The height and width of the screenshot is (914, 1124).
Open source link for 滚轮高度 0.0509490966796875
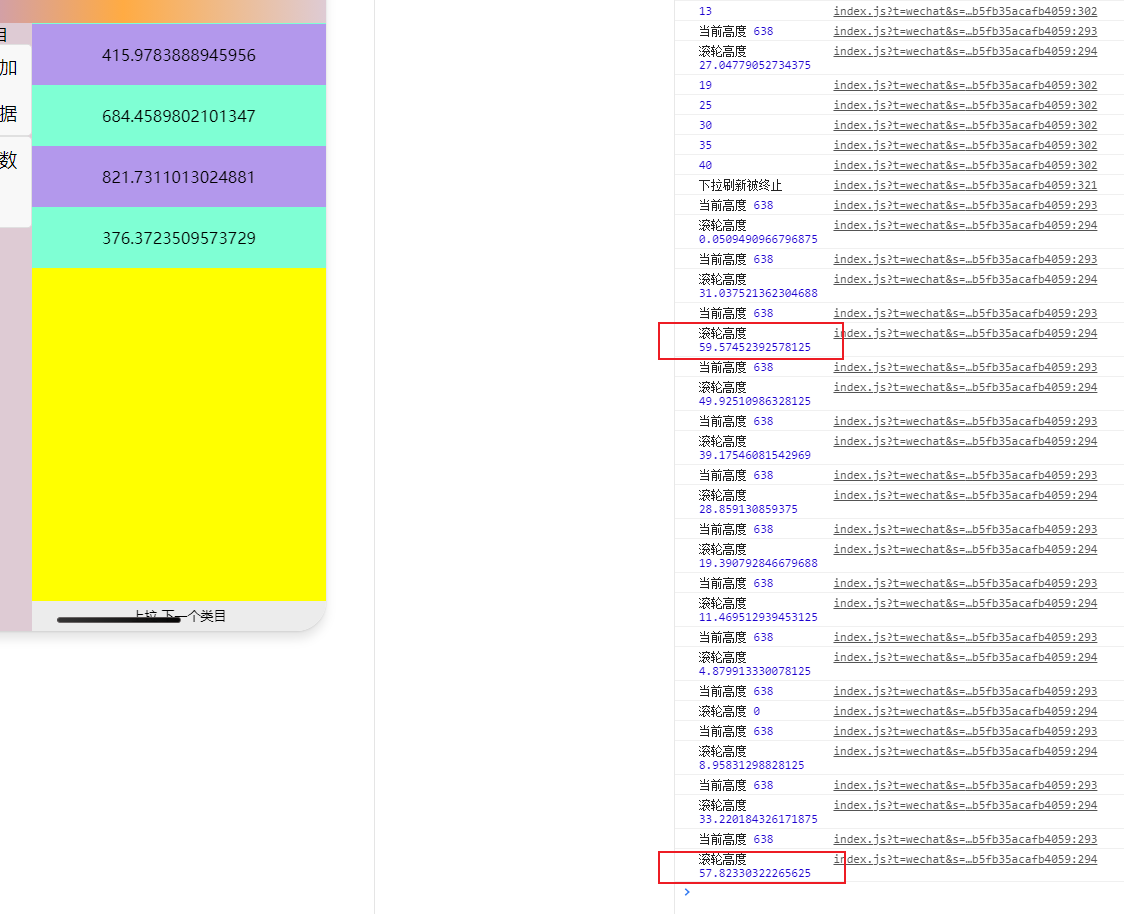point(965,226)
